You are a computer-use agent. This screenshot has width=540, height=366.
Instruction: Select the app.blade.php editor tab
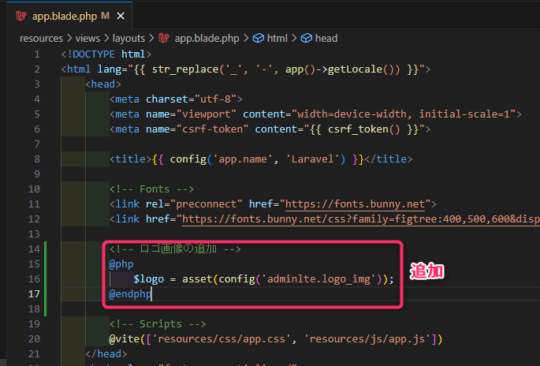click(69, 16)
